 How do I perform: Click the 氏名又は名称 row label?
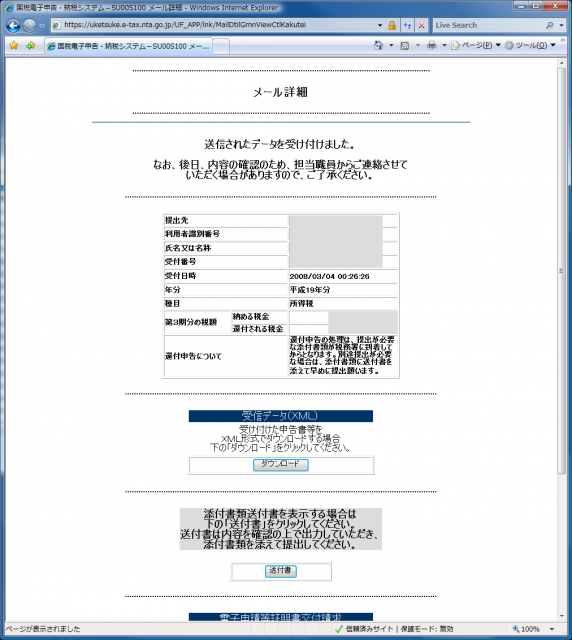[x=188, y=248]
